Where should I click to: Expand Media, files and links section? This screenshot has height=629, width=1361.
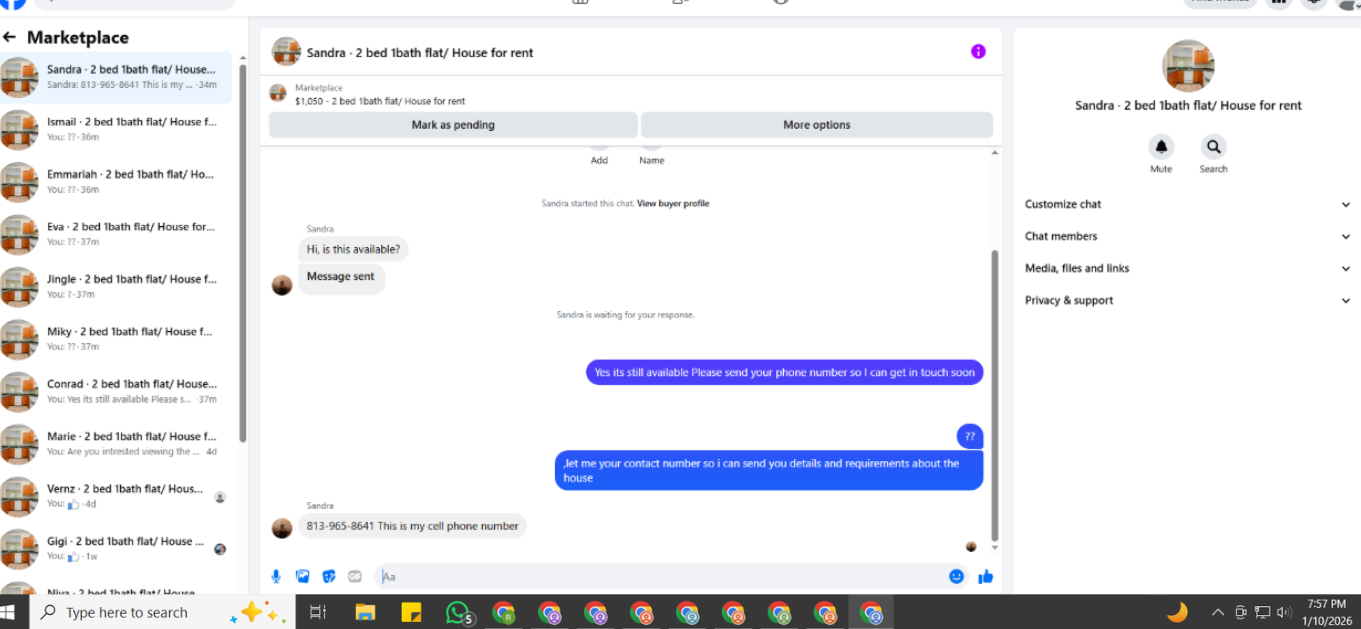(x=1187, y=268)
